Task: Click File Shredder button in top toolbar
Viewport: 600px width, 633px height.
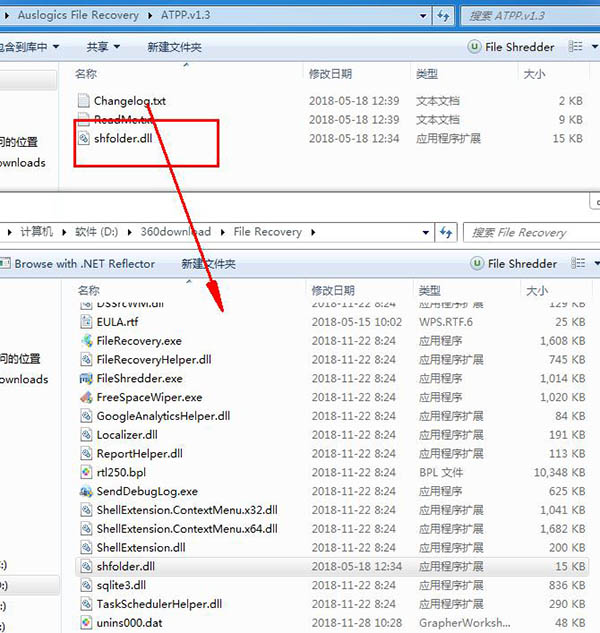Action: [x=512, y=47]
